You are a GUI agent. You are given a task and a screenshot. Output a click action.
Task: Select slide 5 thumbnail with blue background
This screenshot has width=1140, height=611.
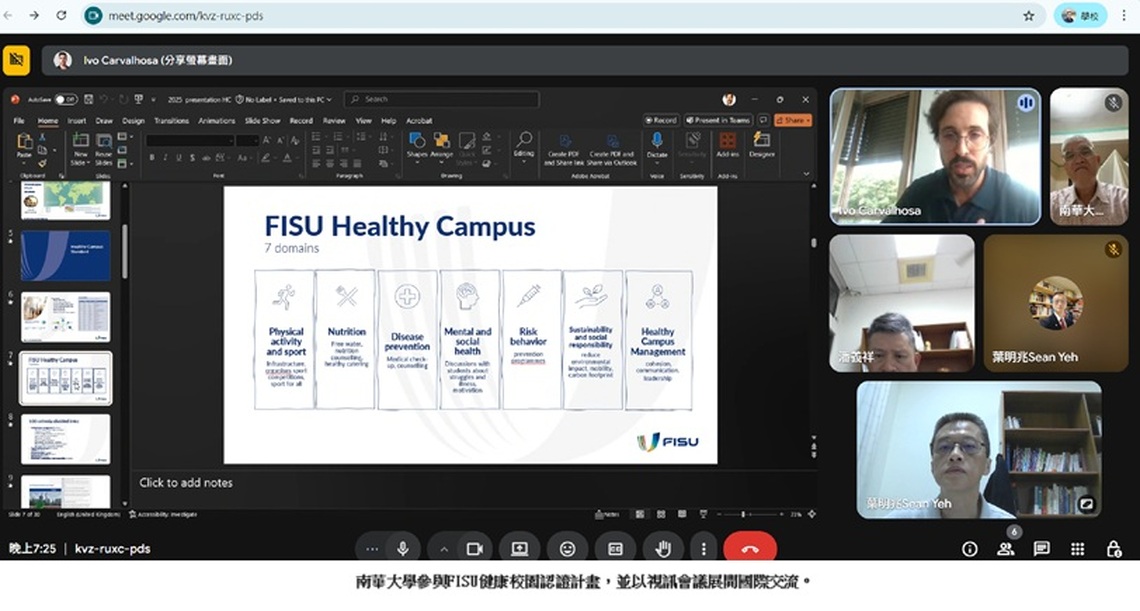tap(65, 255)
